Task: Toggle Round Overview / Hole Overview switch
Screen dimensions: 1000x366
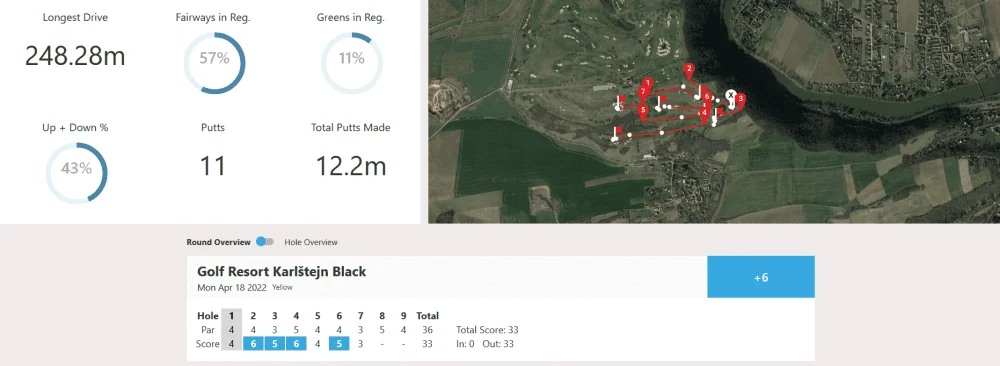Action: (265, 242)
